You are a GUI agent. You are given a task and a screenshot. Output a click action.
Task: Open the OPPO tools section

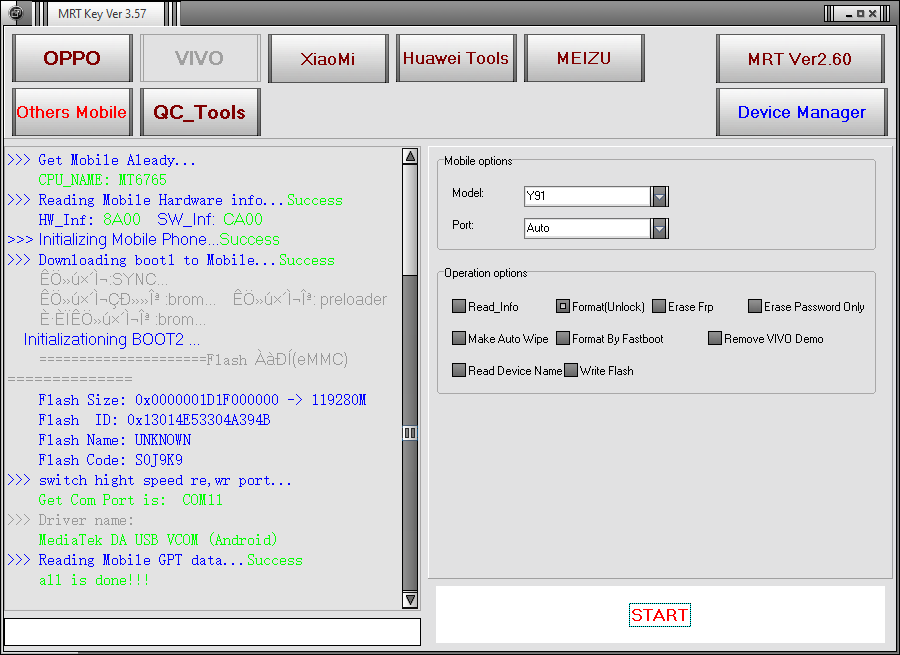[72, 58]
